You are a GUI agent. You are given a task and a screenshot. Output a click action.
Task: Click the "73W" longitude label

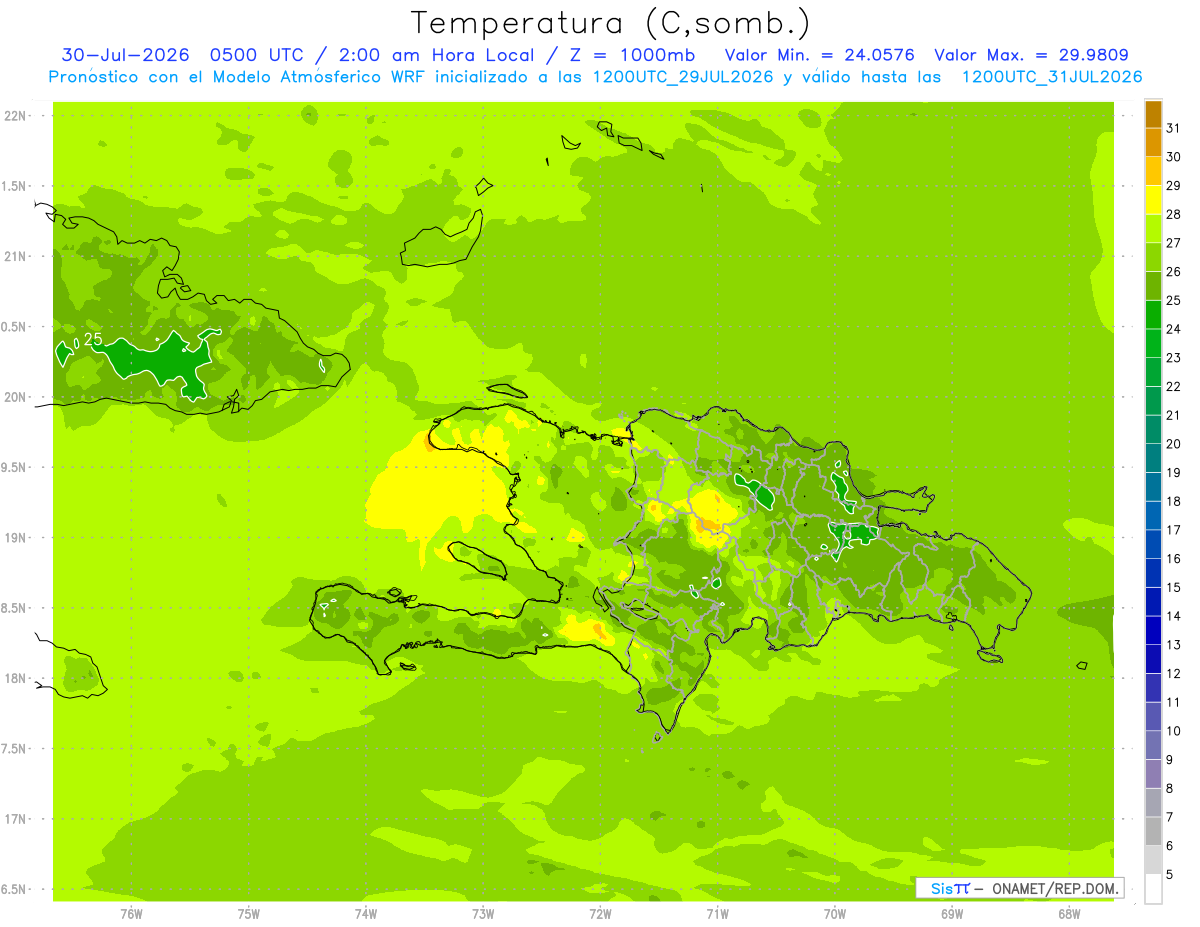point(483,913)
